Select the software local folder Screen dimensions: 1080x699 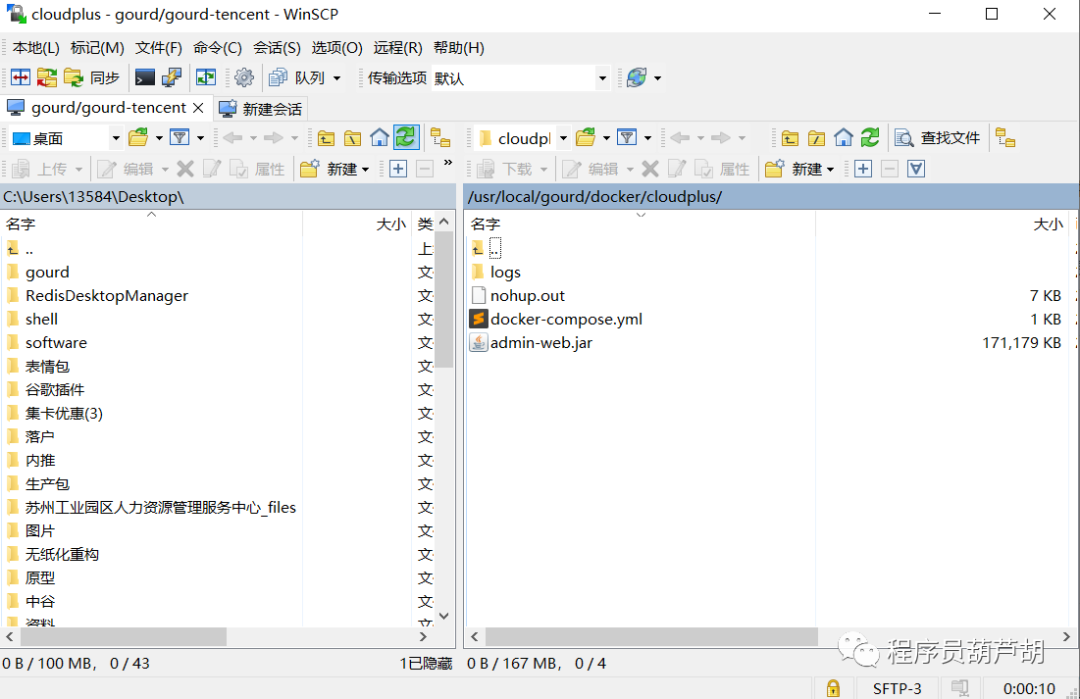(x=56, y=342)
